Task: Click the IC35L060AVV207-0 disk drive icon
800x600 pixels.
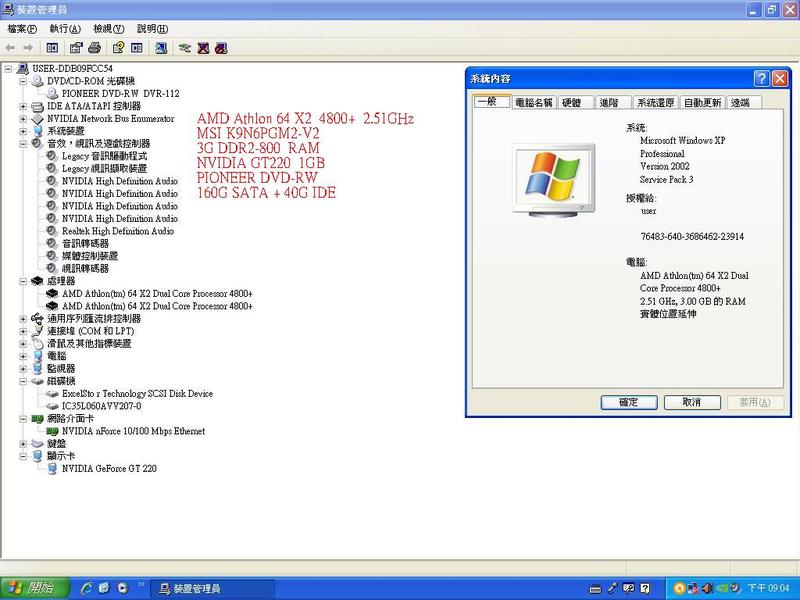Action: pos(52,406)
